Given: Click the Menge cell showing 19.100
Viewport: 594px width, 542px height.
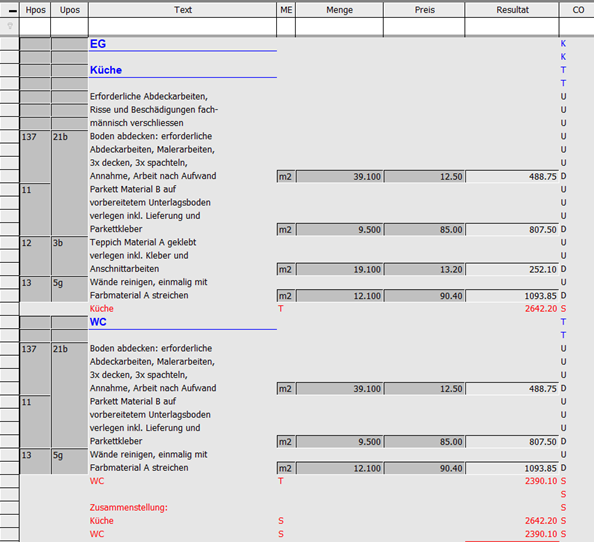Looking at the screenshot, I should pyautogui.click(x=339, y=269).
